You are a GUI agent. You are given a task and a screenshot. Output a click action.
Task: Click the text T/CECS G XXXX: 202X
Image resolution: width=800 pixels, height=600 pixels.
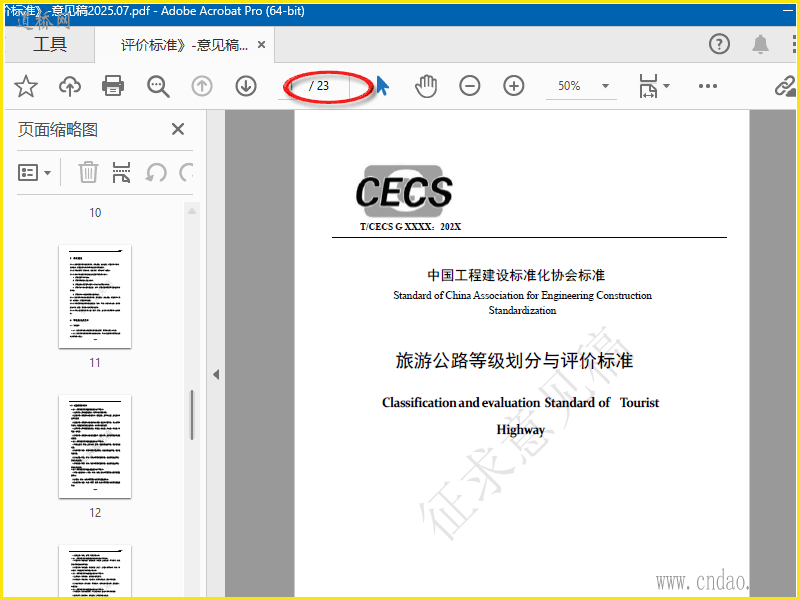tap(410, 227)
